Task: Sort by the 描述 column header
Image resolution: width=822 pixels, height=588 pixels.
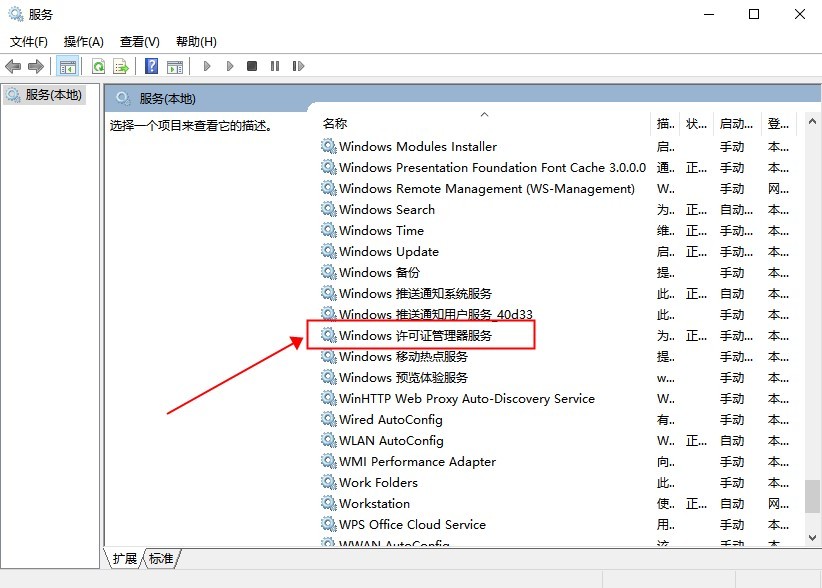Action: click(x=665, y=124)
